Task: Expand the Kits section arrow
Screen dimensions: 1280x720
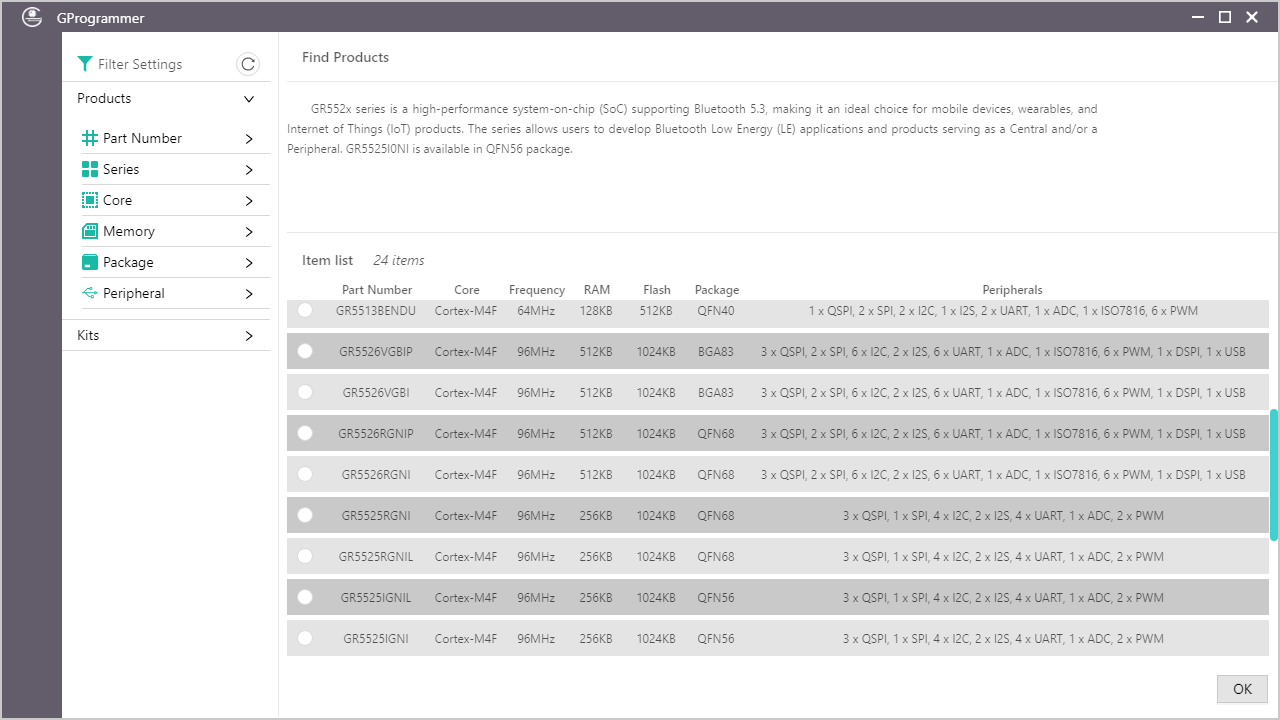Action: [x=249, y=336]
